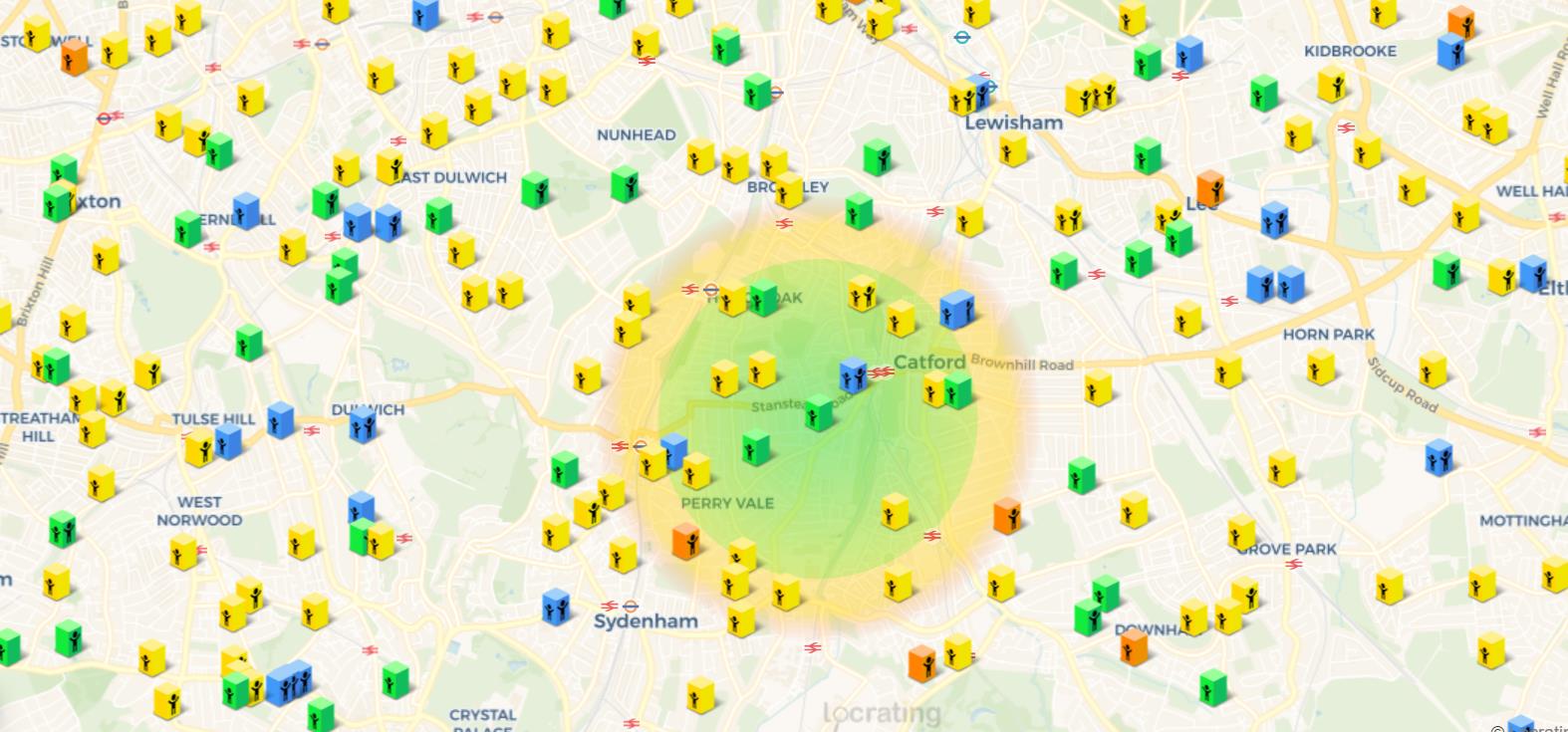Select the Grove Park rail station symbol
Viewport: 1568px width, 732px height.
tap(1293, 565)
